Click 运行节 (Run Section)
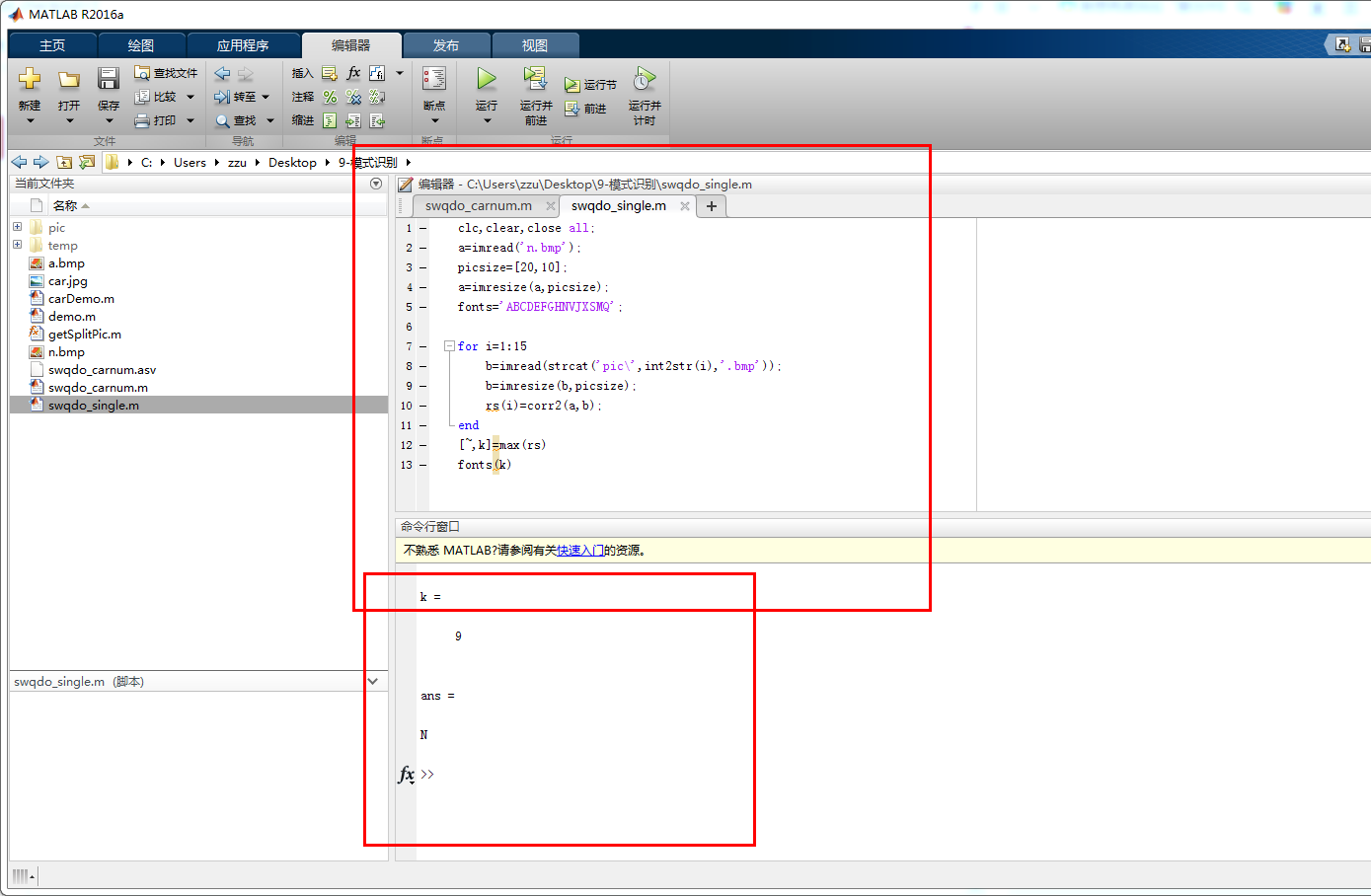The image size is (1371, 896). tap(590, 85)
